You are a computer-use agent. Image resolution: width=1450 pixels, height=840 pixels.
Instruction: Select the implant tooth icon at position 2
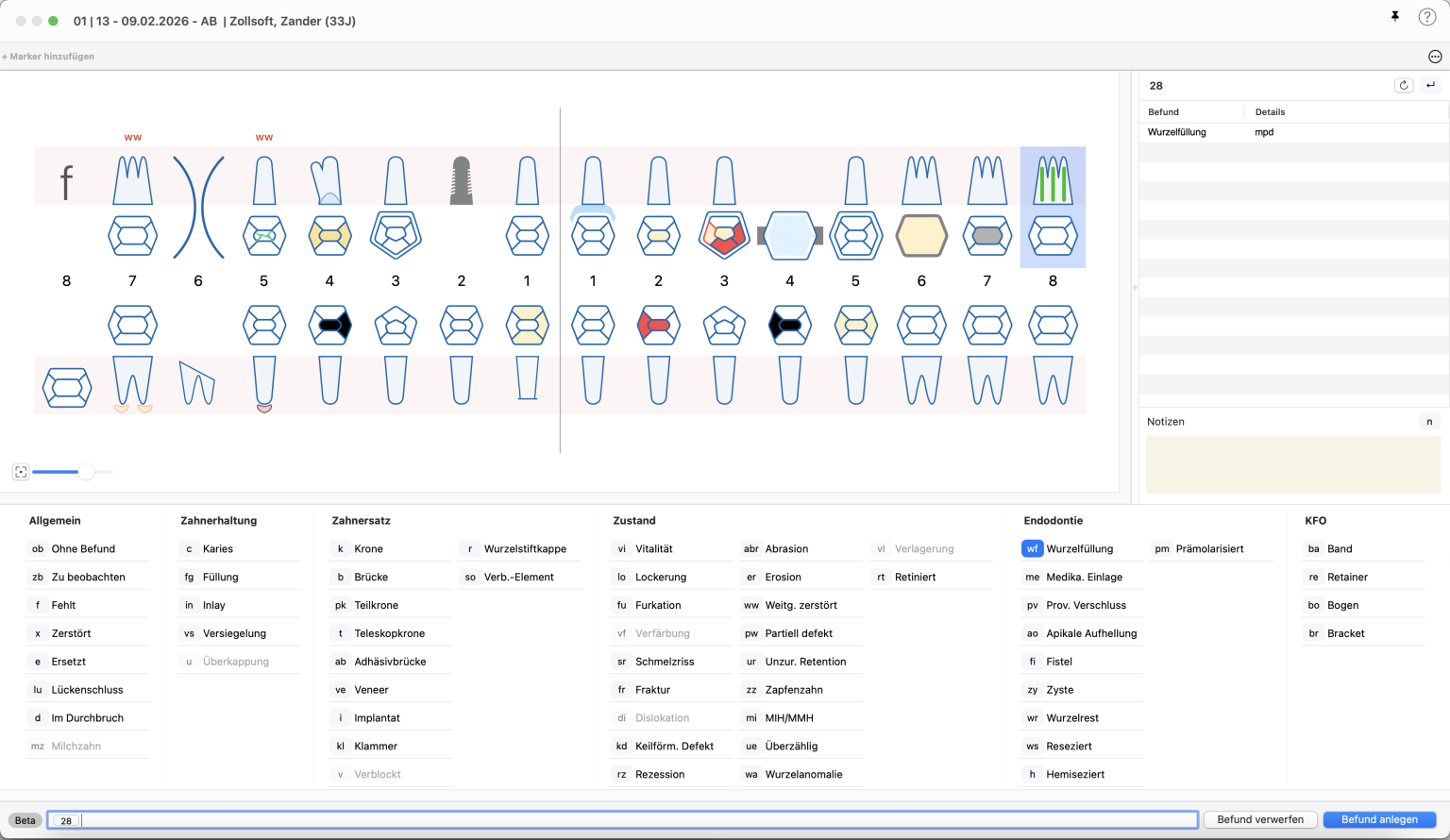pos(461,181)
